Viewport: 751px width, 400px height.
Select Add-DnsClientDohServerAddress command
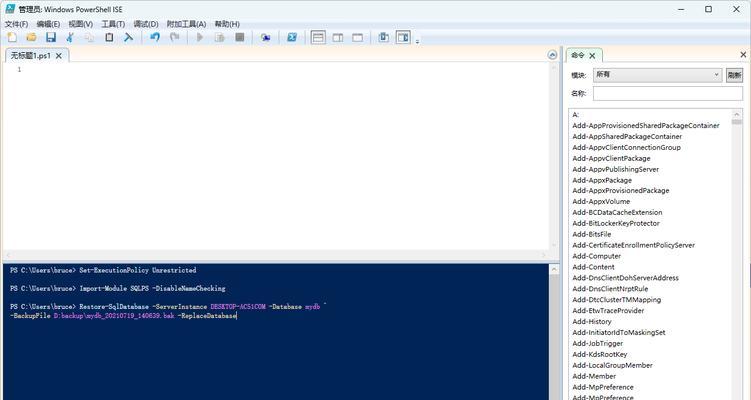626,278
